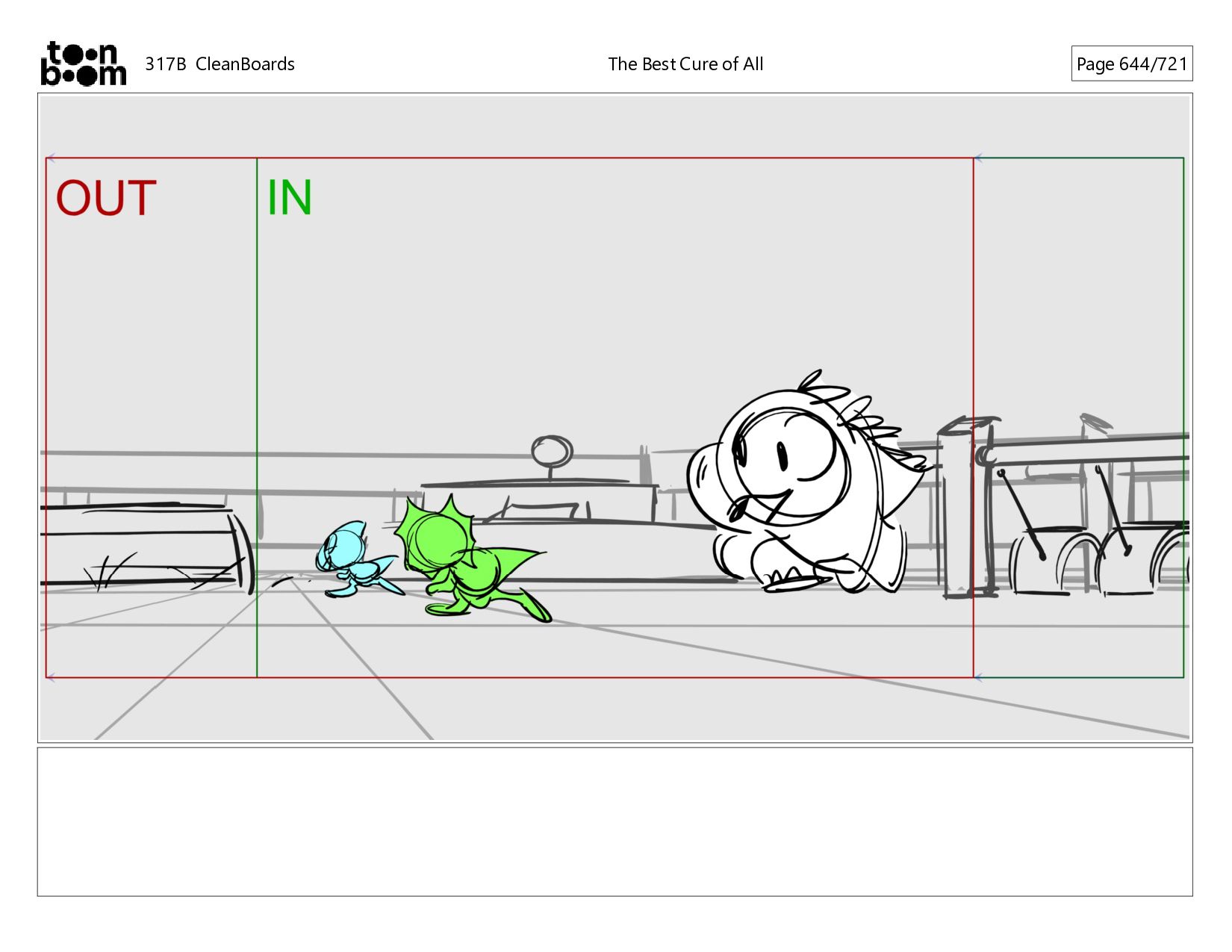Click the "Page 644/721" page number box
This screenshot has height=952, width=1232.
pyautogui.click(x=1131, y=64)
